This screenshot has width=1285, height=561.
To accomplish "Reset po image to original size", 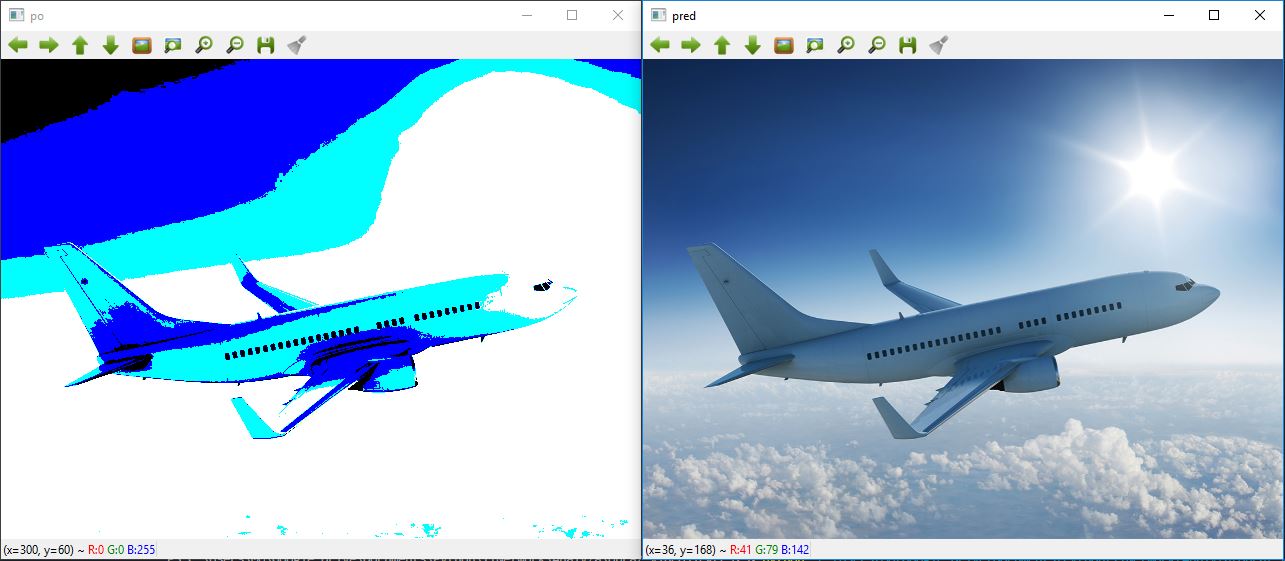I will [142, 45].
